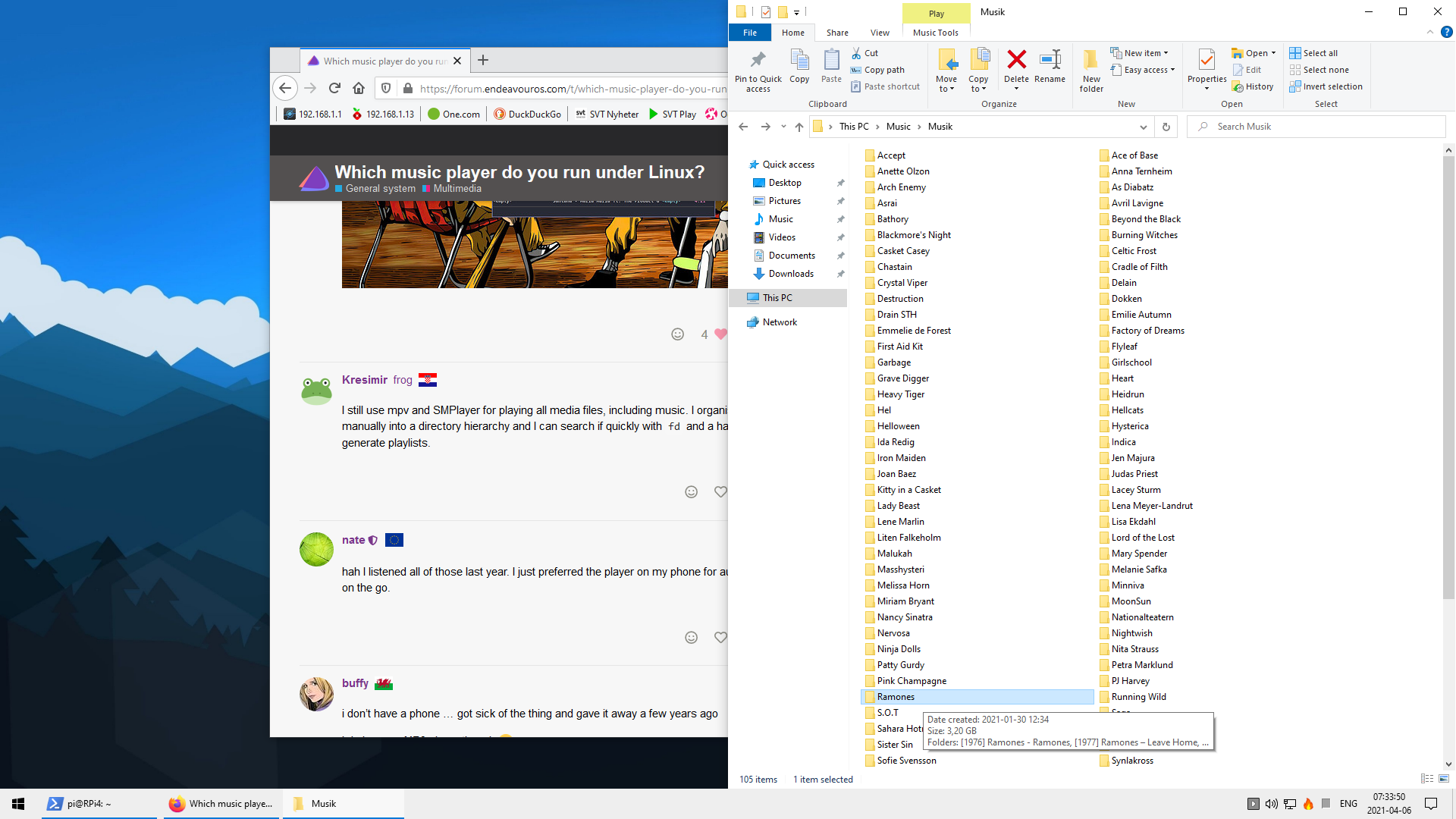1456x819 pixels.
Task: Switch to large icons view in status bar
Action: [x=1444, y=779]
